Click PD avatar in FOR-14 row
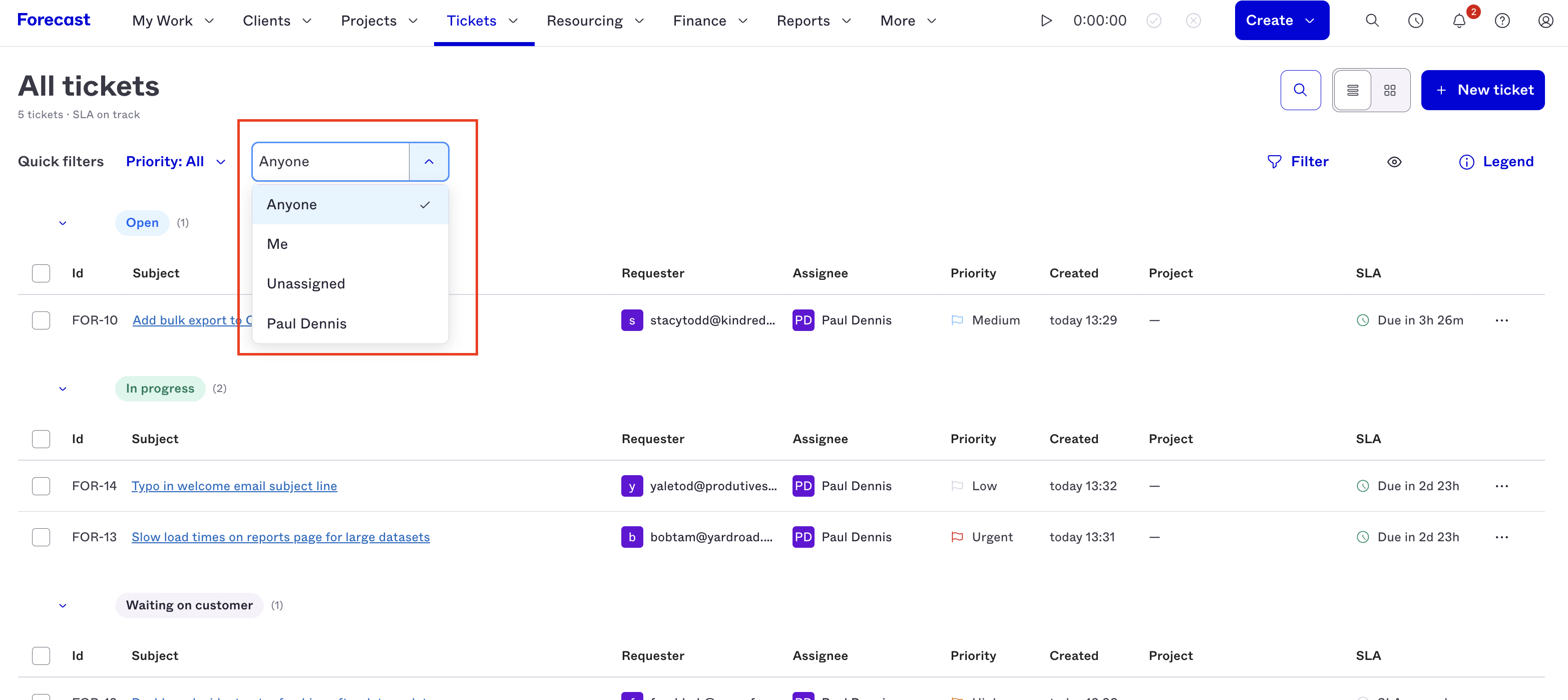Screen dimensions: 1568x700 (803, 486)
